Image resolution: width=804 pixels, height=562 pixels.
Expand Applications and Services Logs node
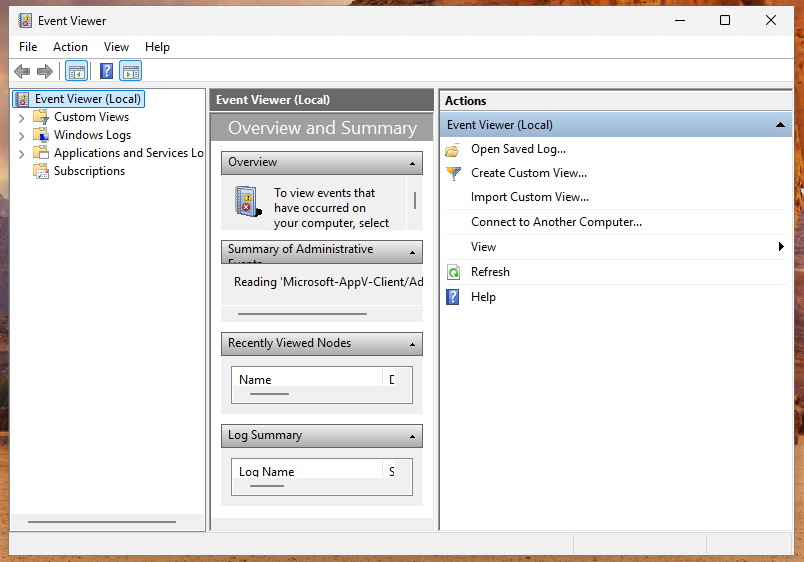click(22, 154)
